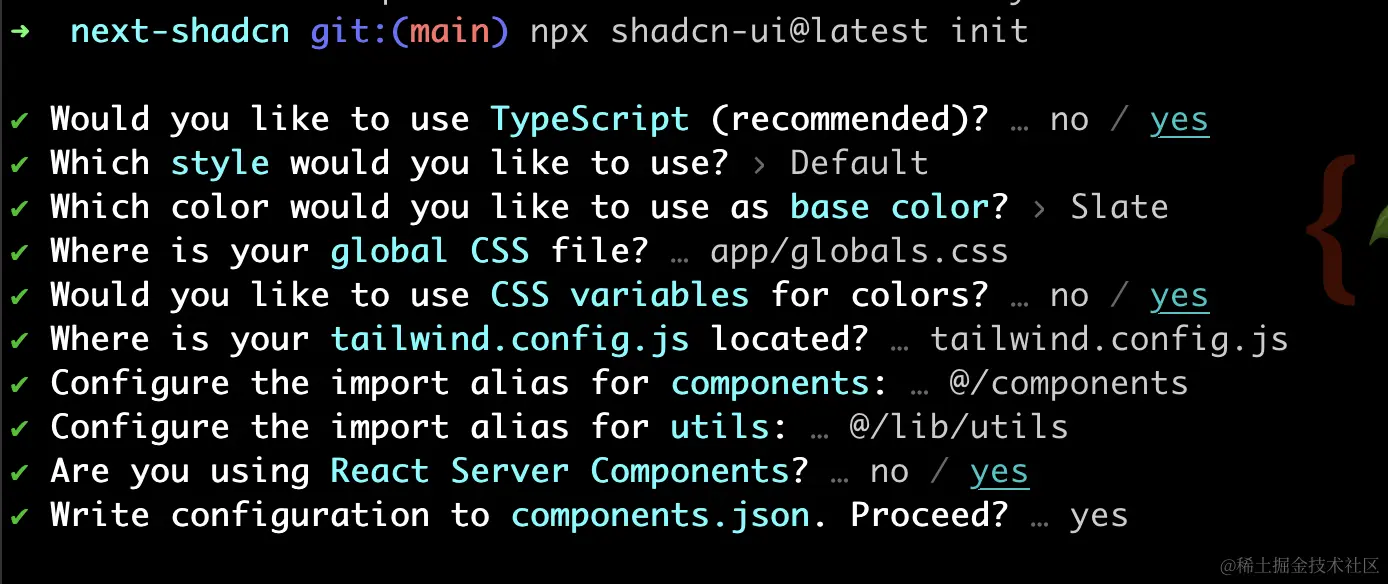Click the checkmark next to style question
1388x584 pixels.
coord(19,164)
